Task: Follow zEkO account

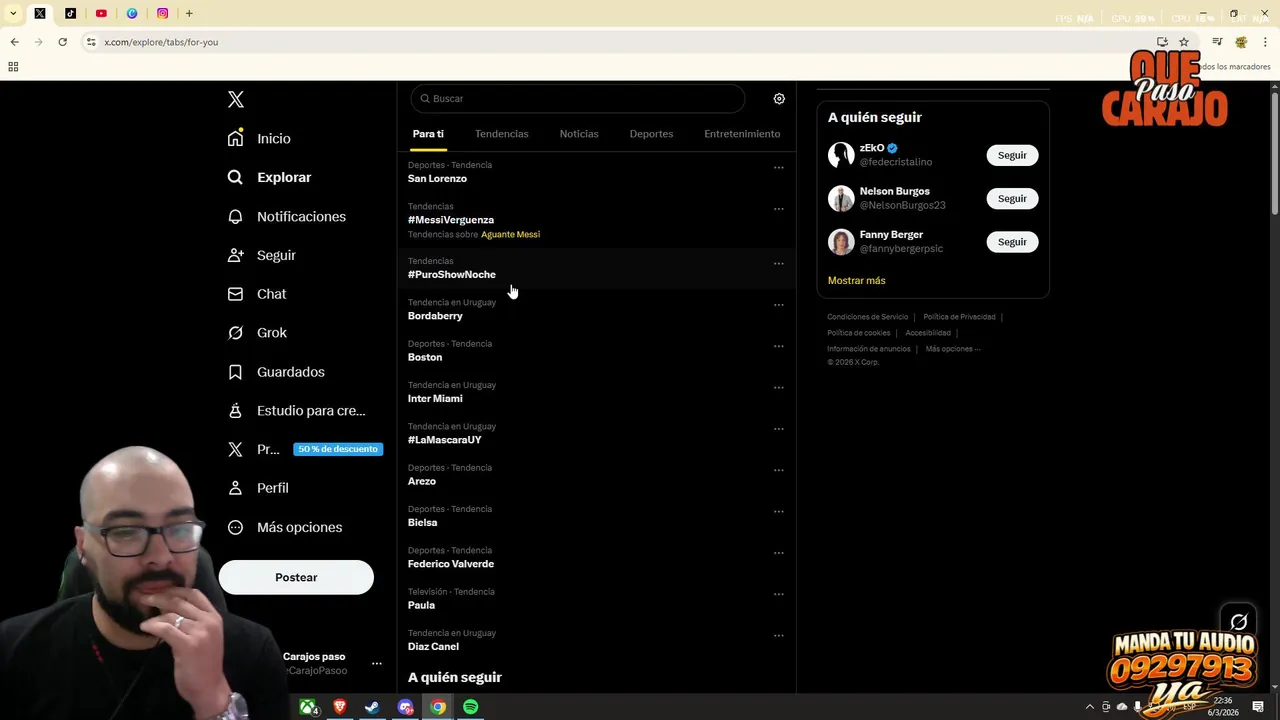Action: pyautogui.click(x=1012, y=155)
